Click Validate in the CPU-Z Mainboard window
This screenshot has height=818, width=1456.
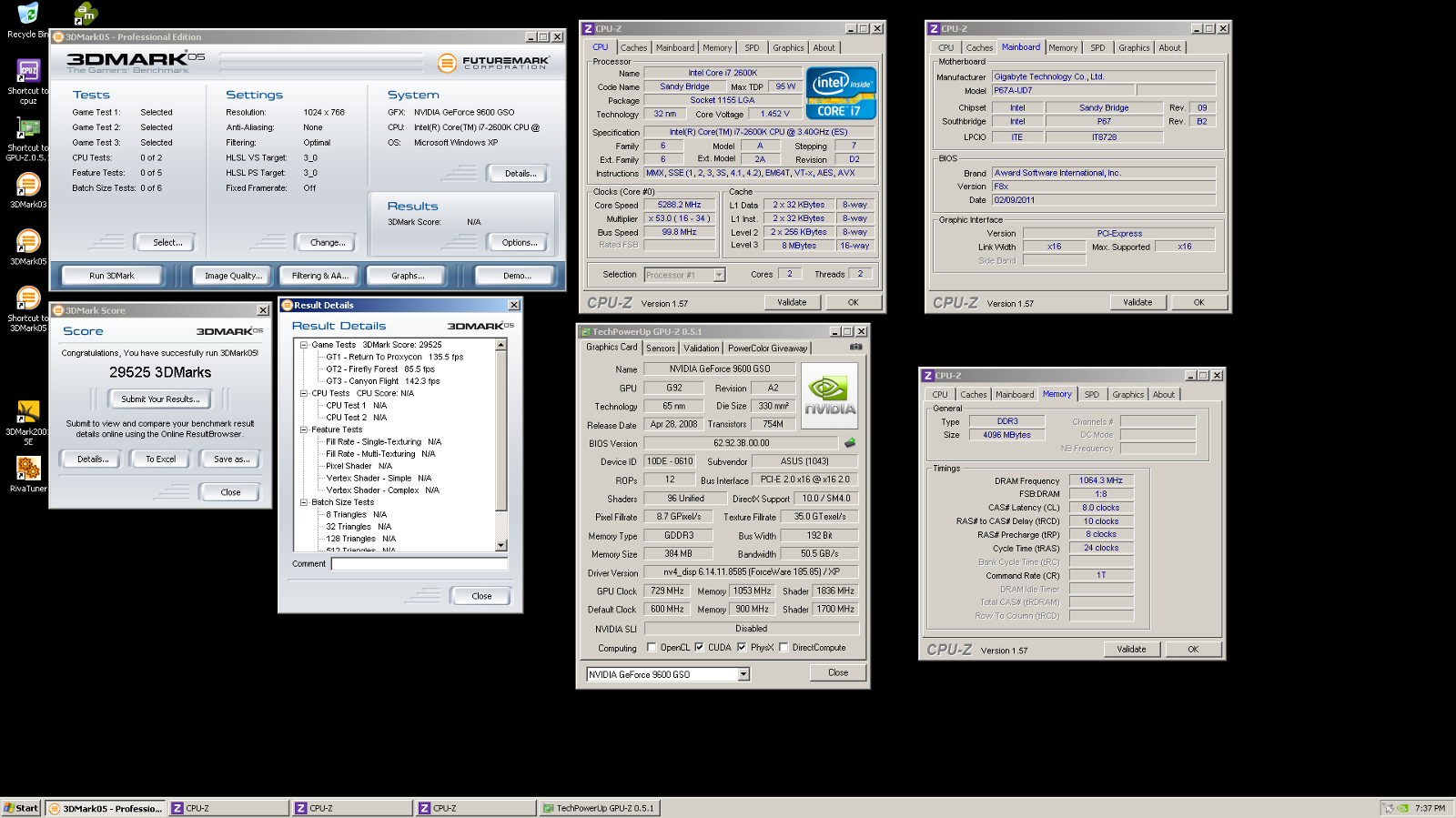coord(1137,302)
